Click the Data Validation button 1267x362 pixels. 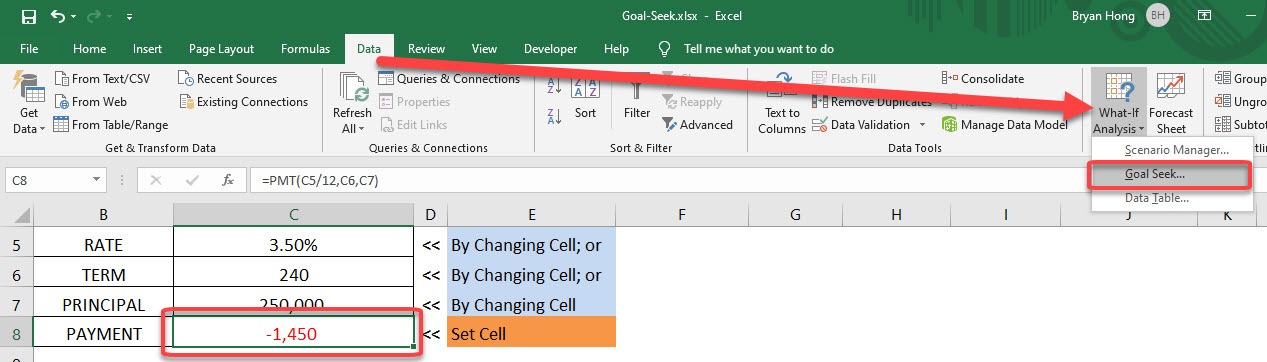point(862,125)
